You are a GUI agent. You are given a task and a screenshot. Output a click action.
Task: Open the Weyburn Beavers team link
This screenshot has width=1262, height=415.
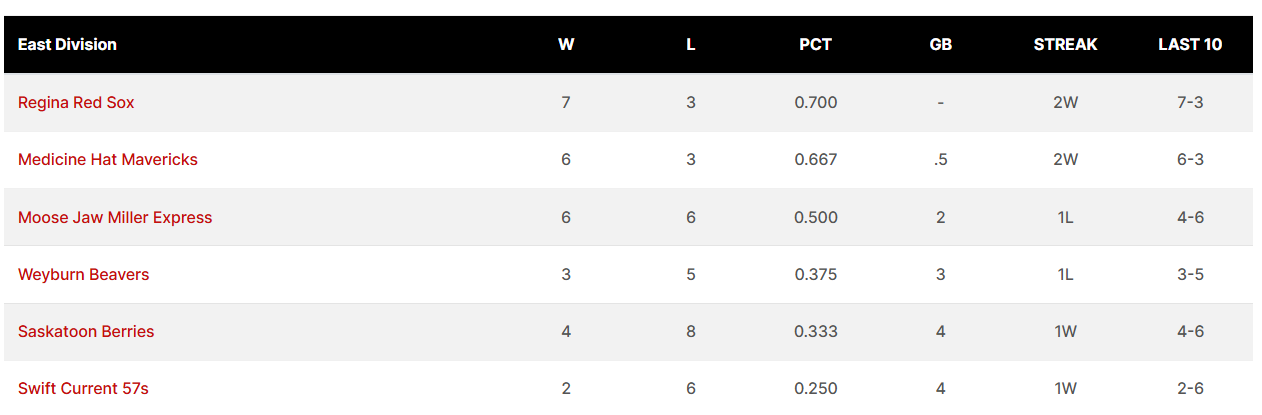pos(83,274)
